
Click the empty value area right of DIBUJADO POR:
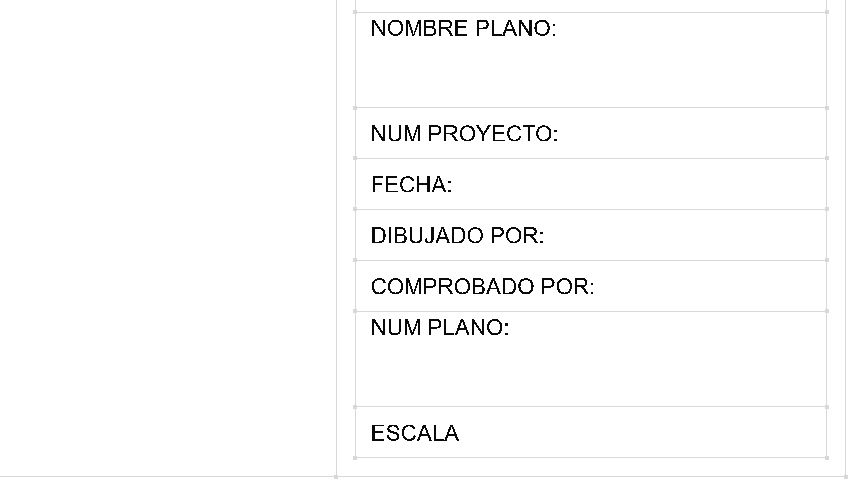685,235
